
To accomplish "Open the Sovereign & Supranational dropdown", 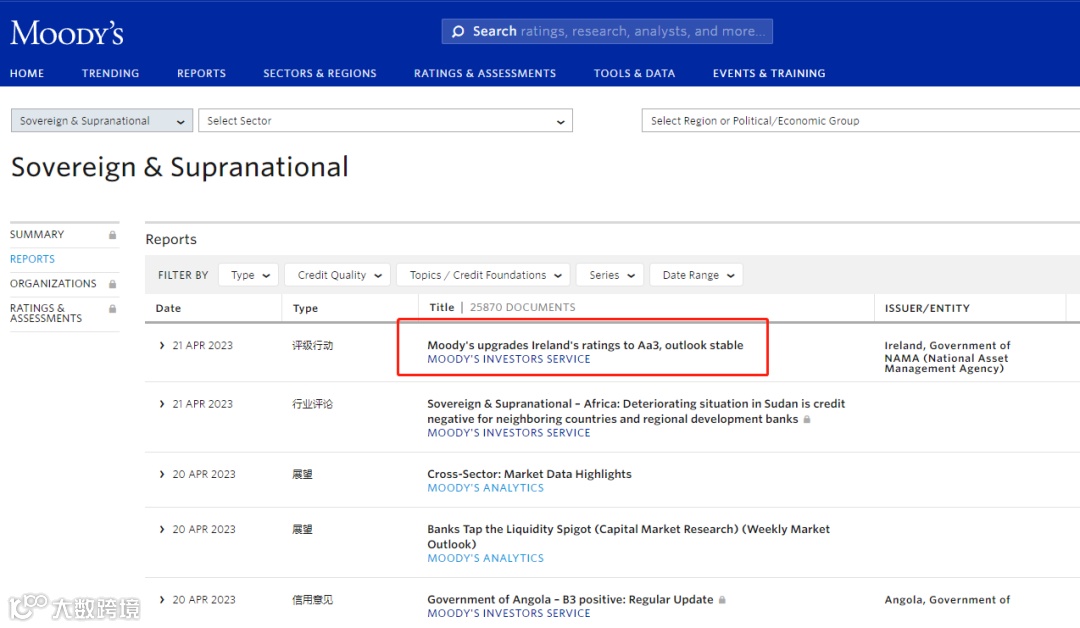I will [x=101, y=121].
